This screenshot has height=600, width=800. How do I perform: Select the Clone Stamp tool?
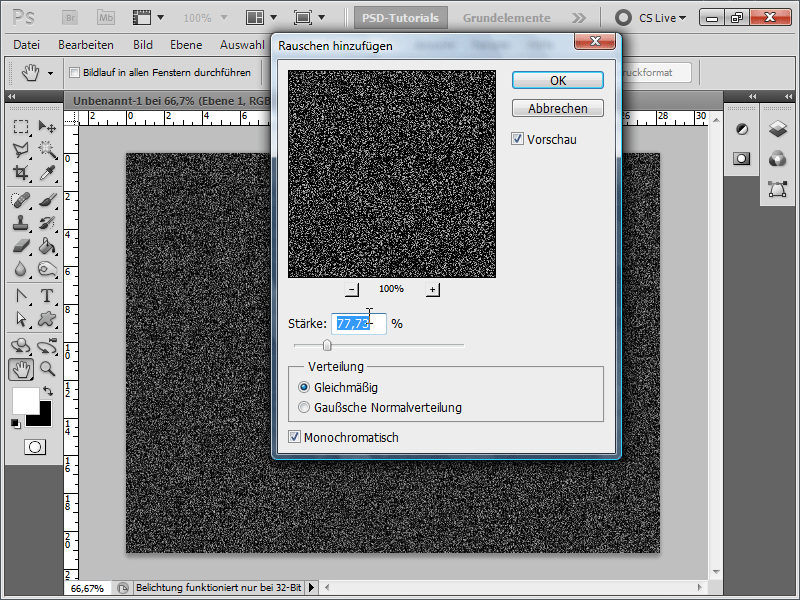tap(20, 223)
